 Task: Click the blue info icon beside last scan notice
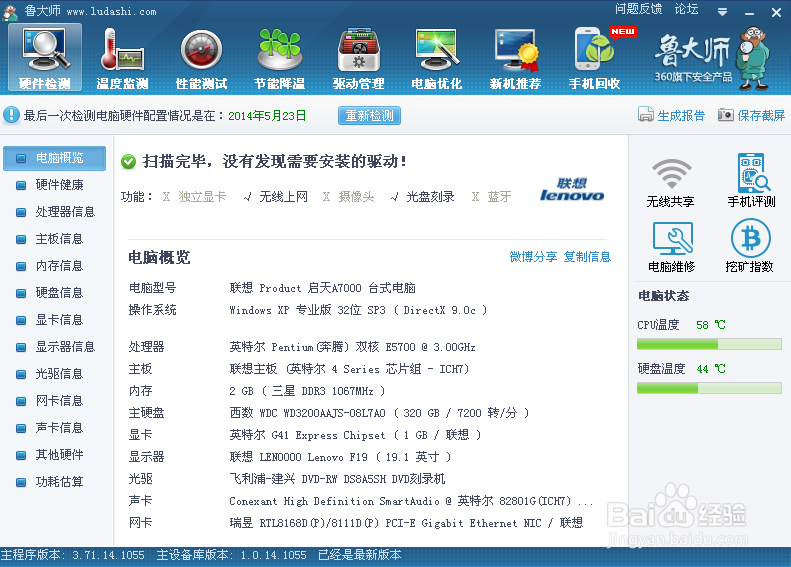pyautogui.click(x=11, y=115)
